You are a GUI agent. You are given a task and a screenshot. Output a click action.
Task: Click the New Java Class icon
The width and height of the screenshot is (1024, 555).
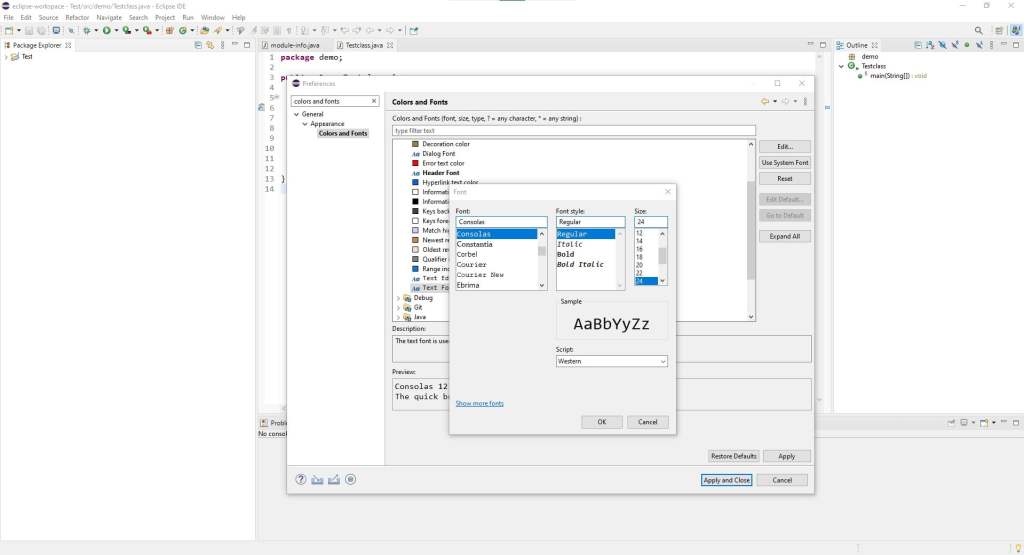[183, 30]
